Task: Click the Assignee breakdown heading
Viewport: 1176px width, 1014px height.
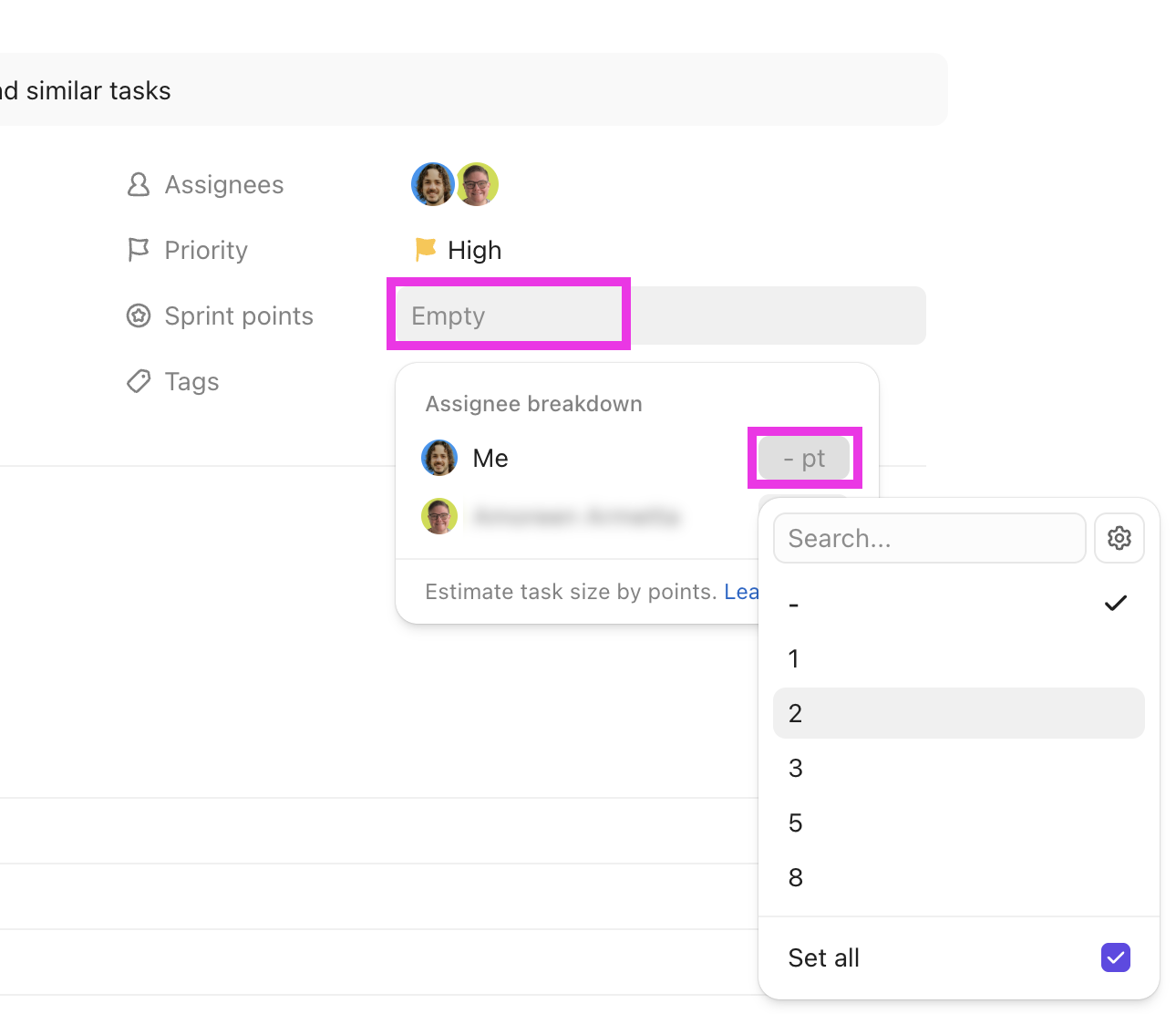Action: (533, 403)
